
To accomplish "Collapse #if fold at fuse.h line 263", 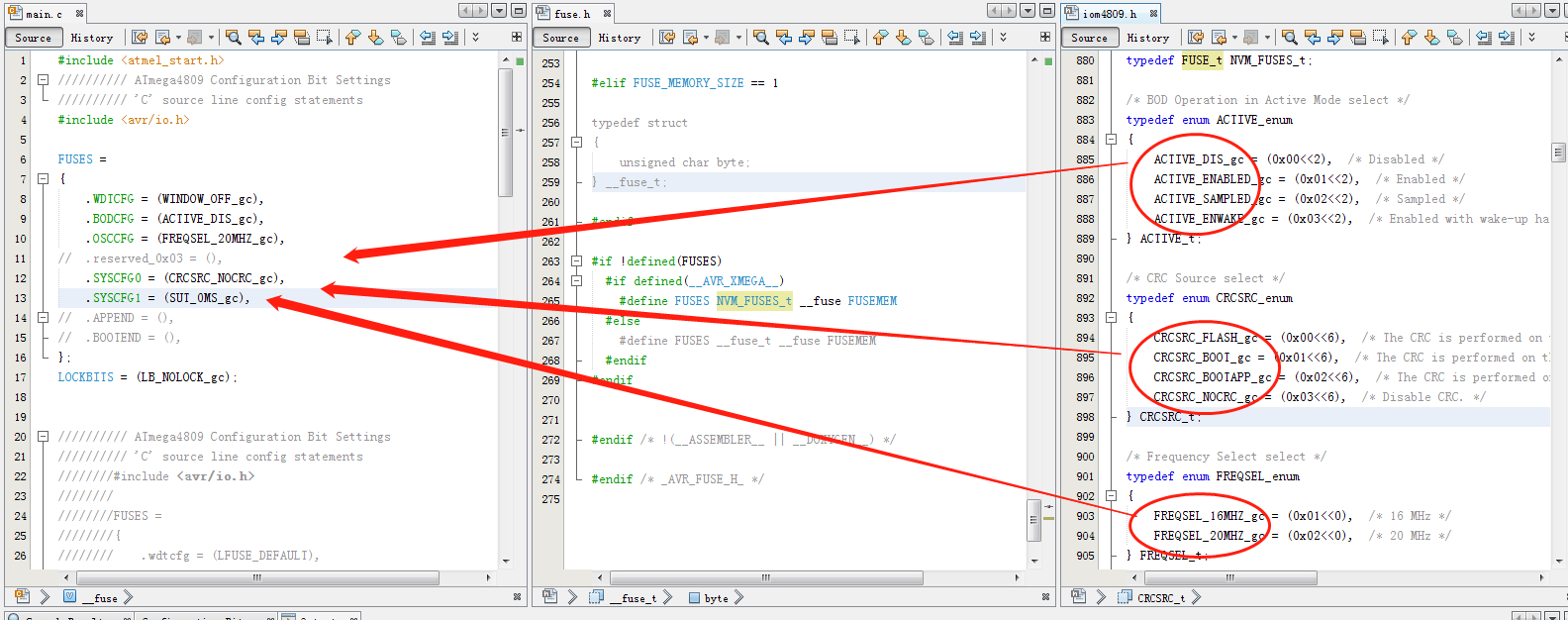I will [576, 261].
